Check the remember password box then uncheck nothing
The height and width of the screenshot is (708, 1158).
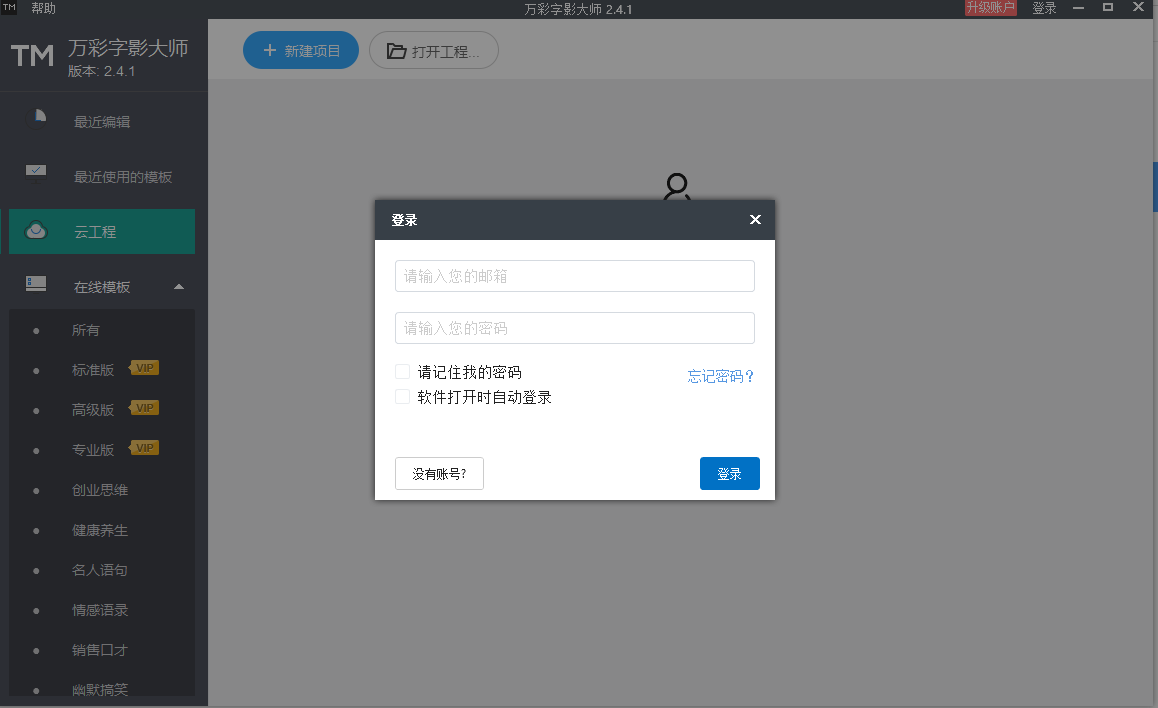coord(403,371)
